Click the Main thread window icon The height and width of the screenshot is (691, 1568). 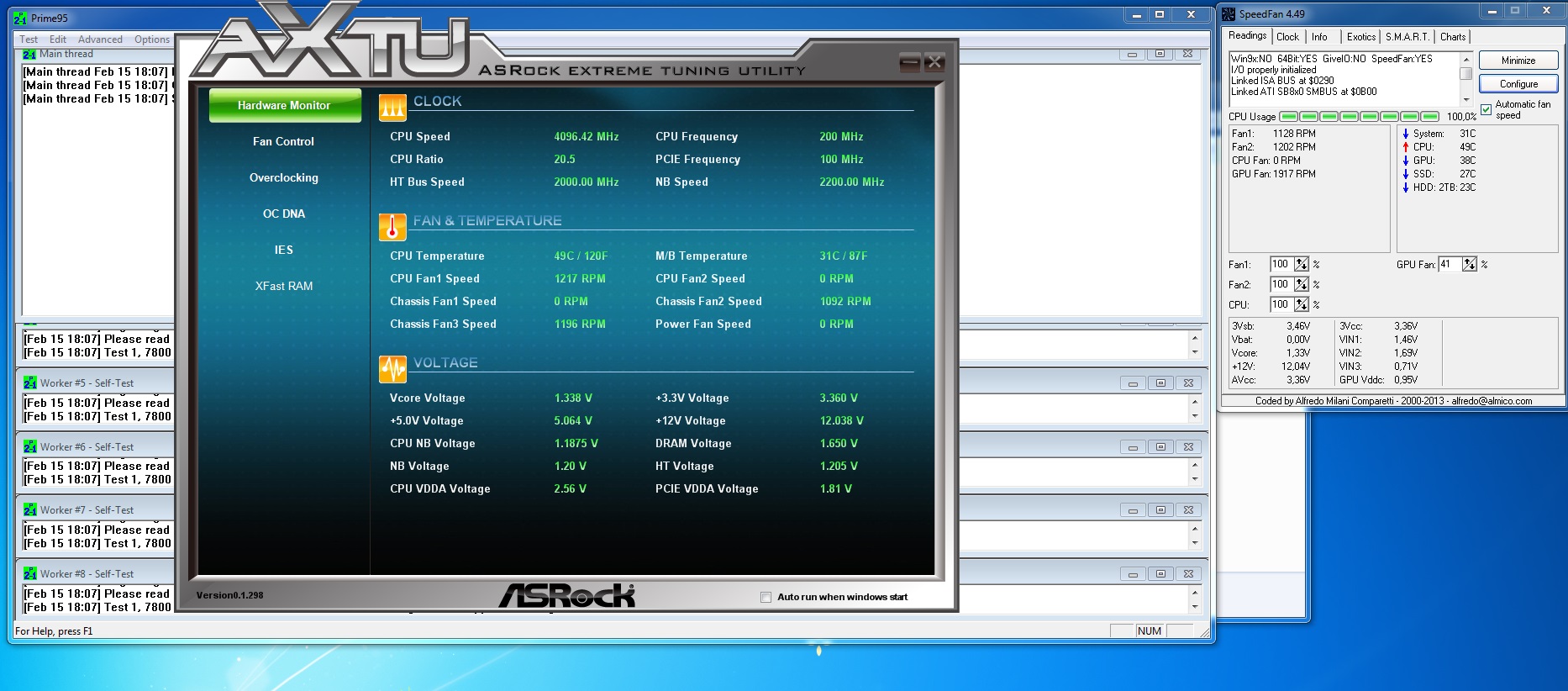point(29,54)
